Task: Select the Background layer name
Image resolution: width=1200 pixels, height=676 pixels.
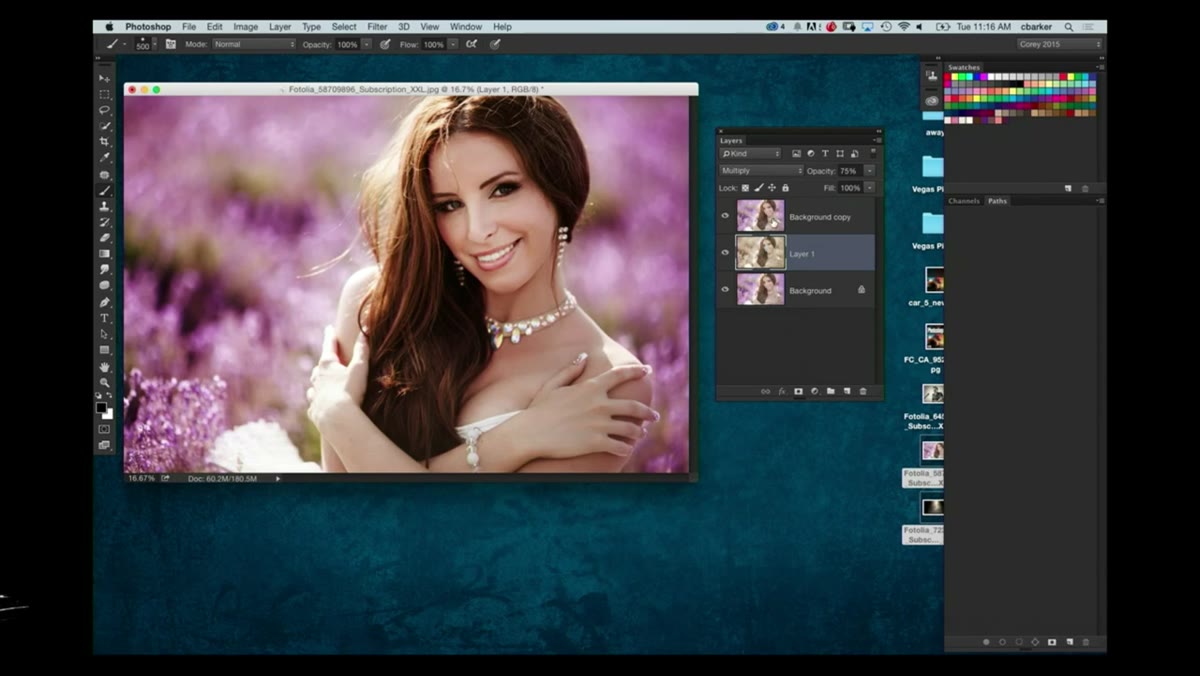Action: click(x=810, y=291)
